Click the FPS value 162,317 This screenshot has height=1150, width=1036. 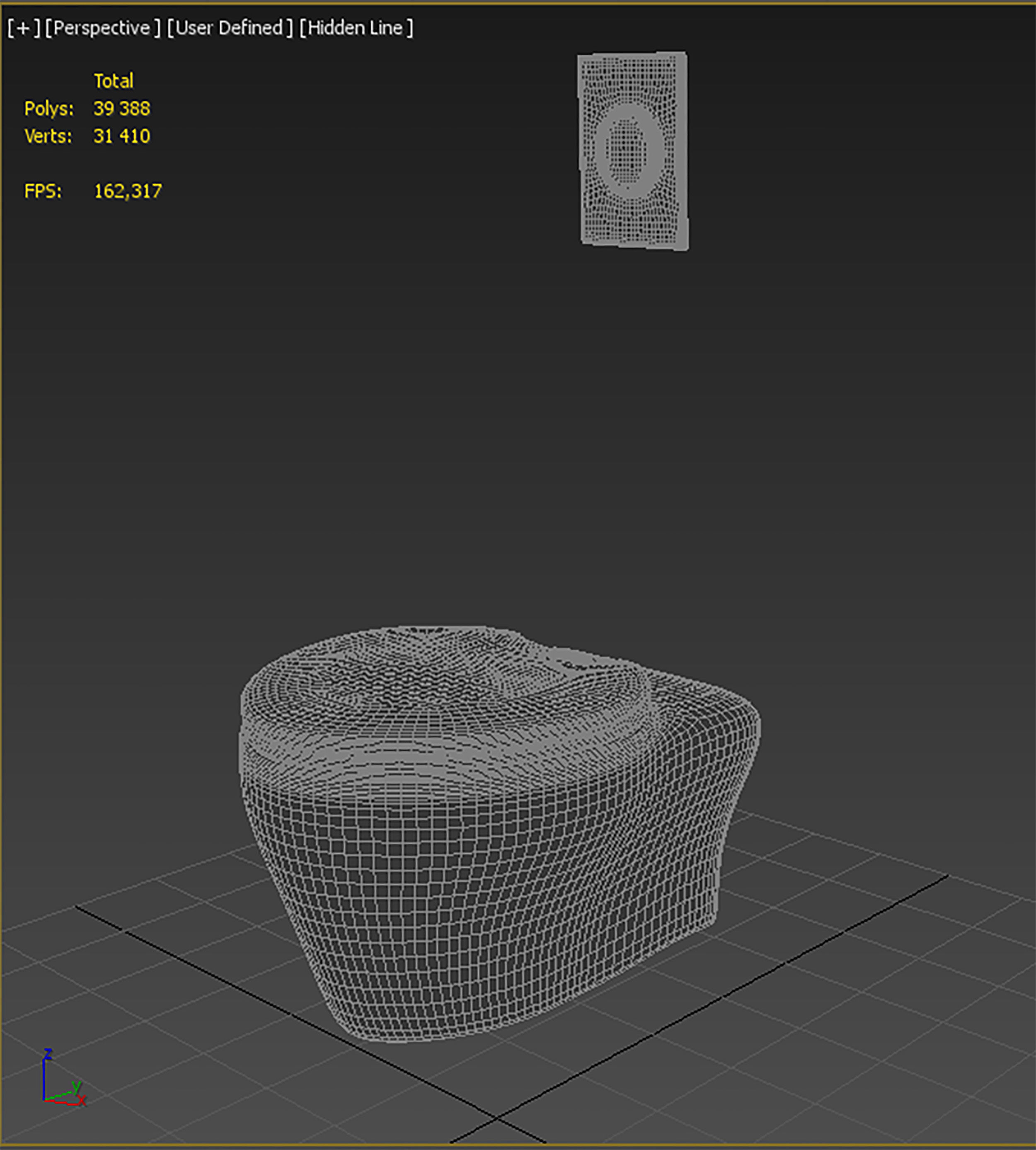coord(128,191)
